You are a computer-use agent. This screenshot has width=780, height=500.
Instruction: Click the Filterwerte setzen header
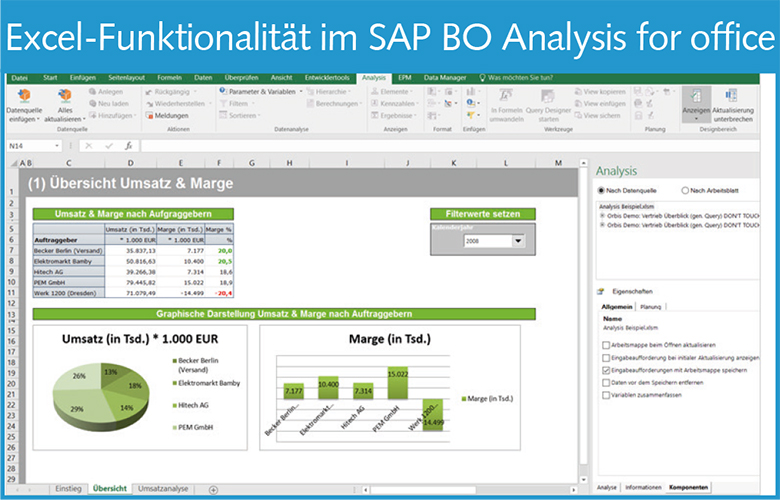pyautogui.click(x=483, y=214)
